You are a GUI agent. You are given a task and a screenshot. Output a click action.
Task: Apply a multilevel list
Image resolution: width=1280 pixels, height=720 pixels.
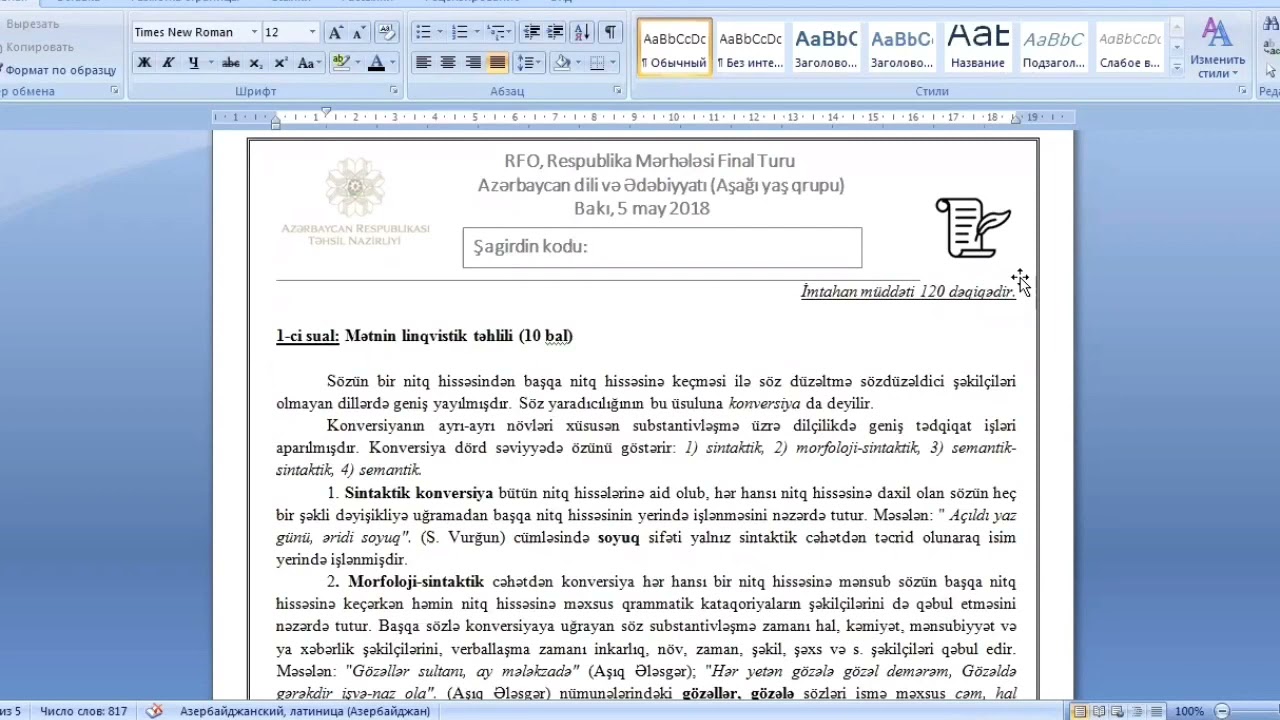tap(499, 33)
